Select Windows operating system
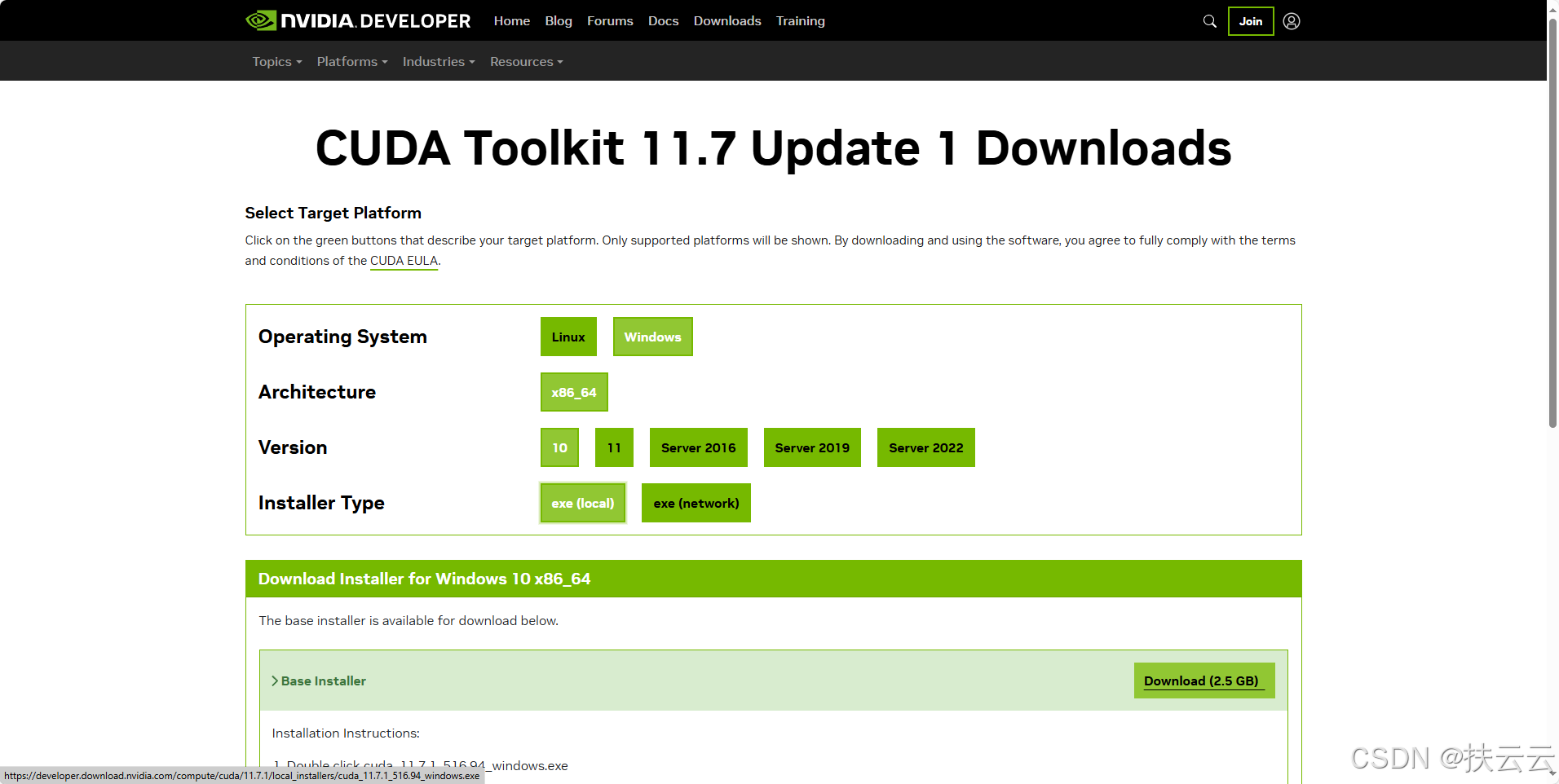This screenshot has height=784, width=1559. (x=653, y=337)
